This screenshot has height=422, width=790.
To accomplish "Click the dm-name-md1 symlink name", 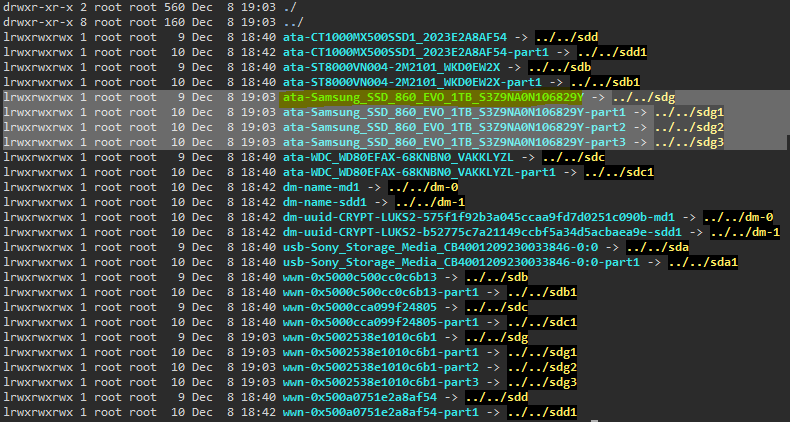I will 321,187.
